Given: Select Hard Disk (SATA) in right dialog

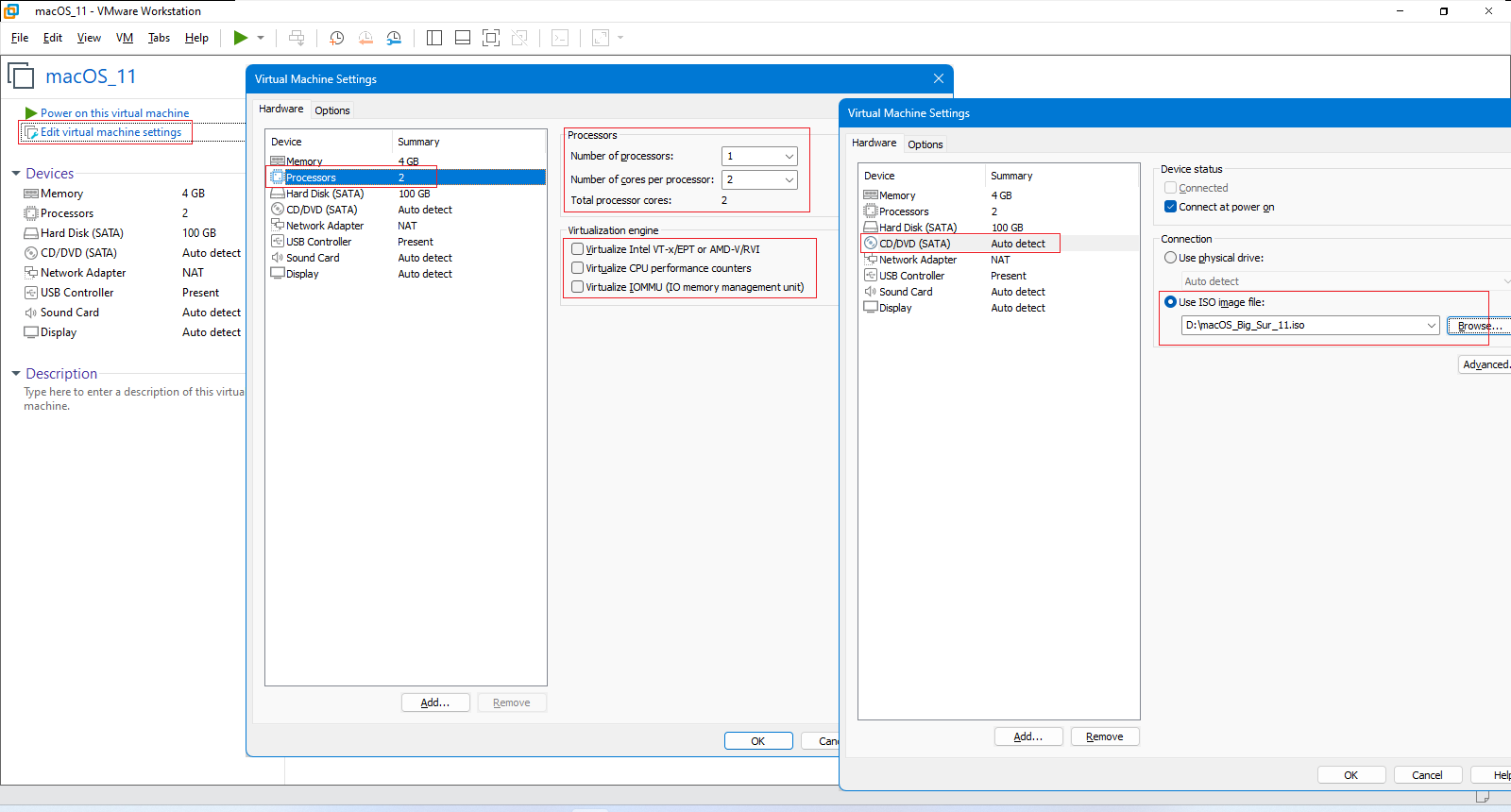Looking at the screenshot, I should (x=999, y=228).
